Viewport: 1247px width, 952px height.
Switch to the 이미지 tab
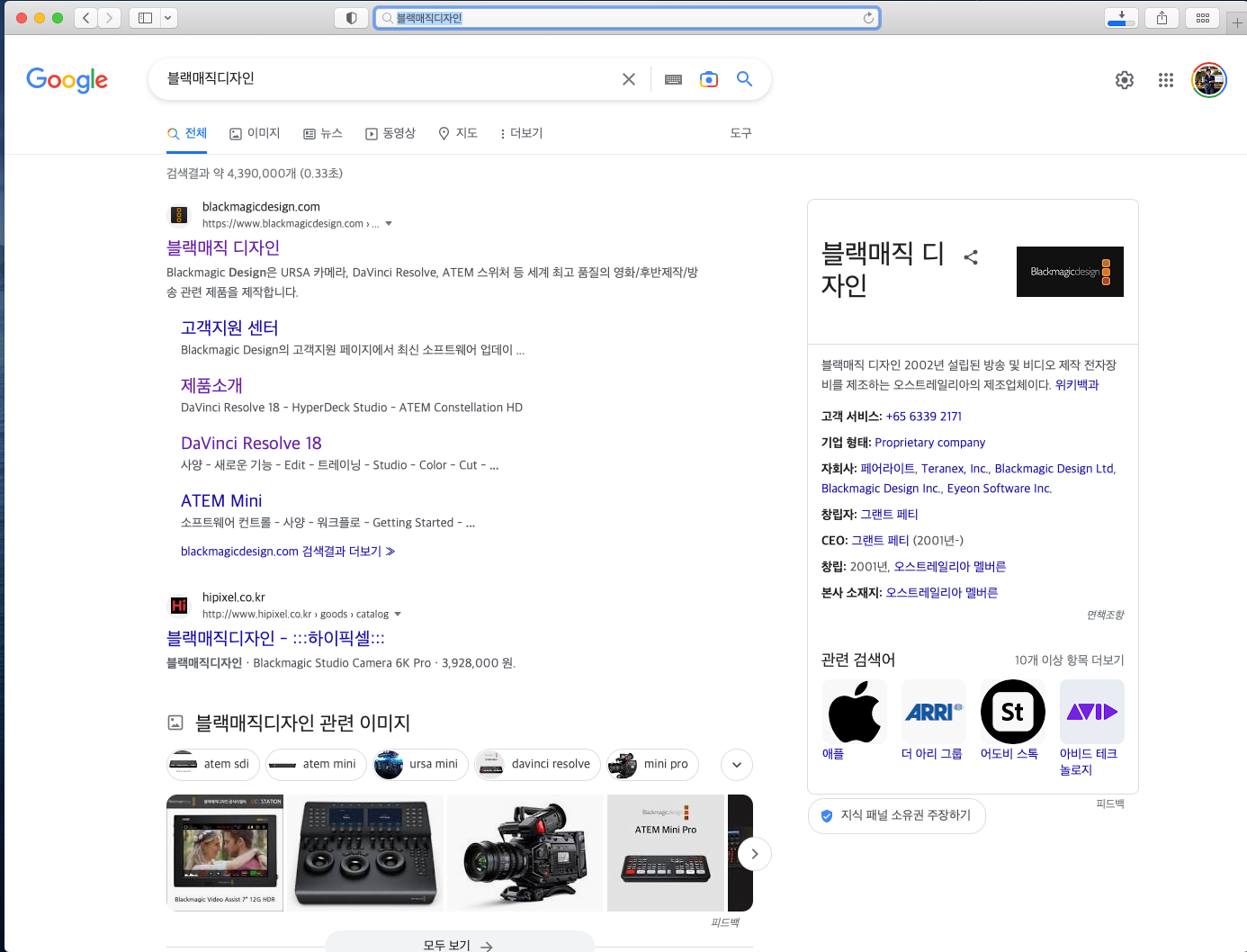point(255,133)
